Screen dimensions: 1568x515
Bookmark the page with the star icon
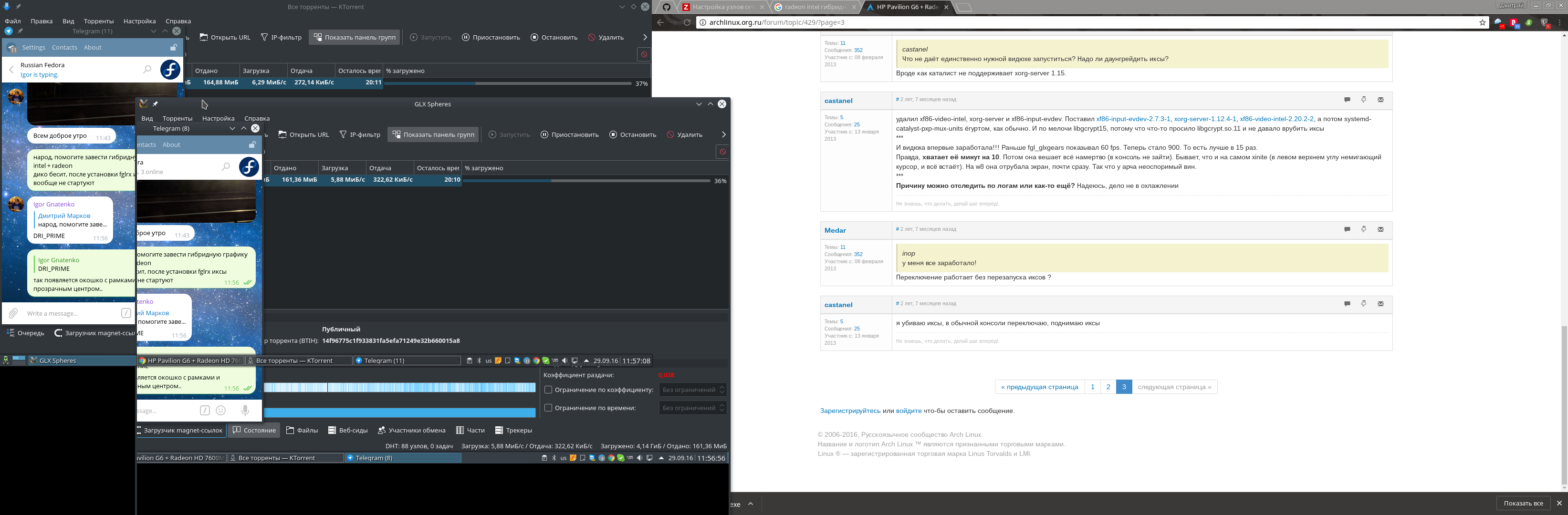[1483, 22]
